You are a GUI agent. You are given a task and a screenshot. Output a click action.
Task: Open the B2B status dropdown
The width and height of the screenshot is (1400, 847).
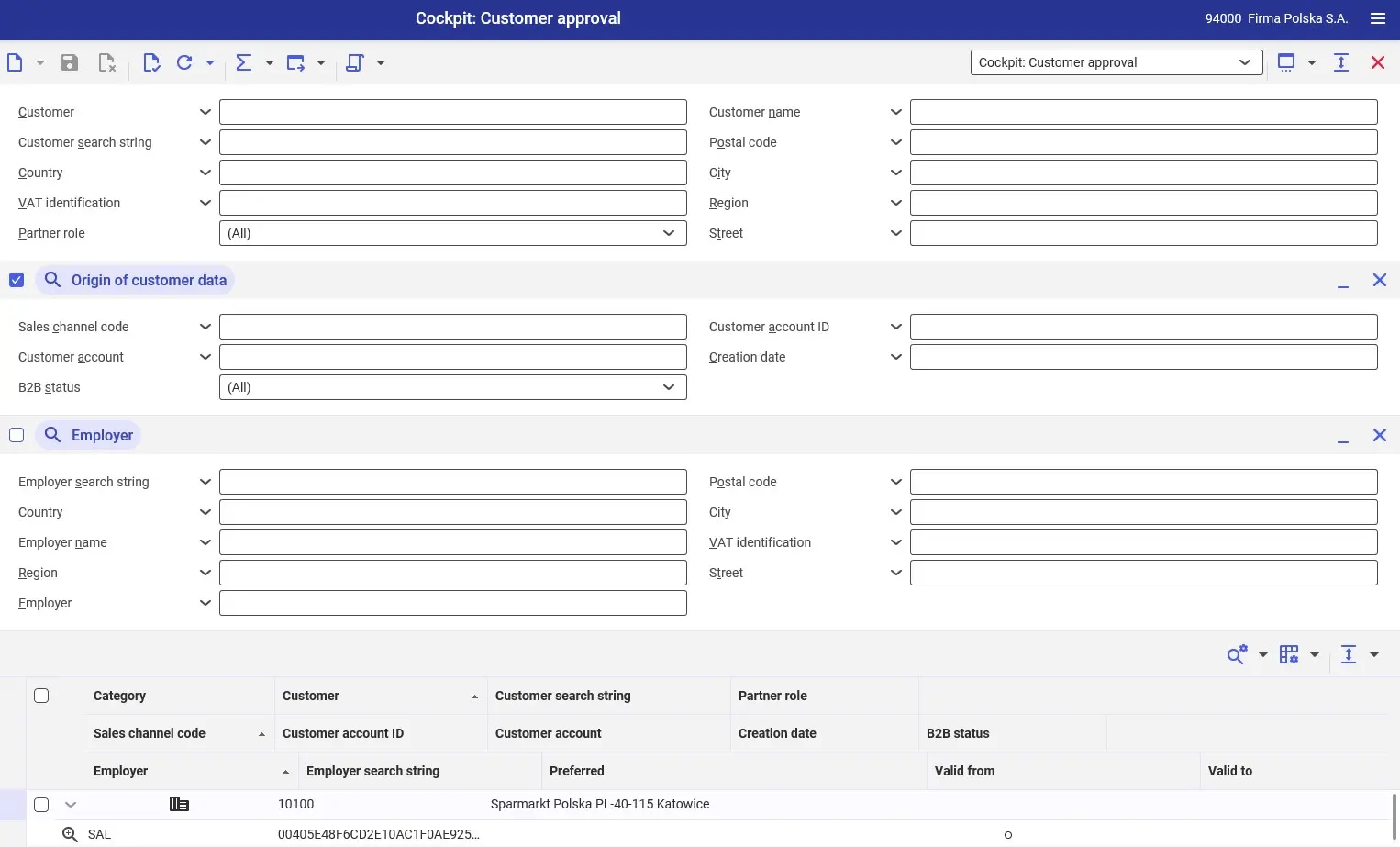pos(453,387)
